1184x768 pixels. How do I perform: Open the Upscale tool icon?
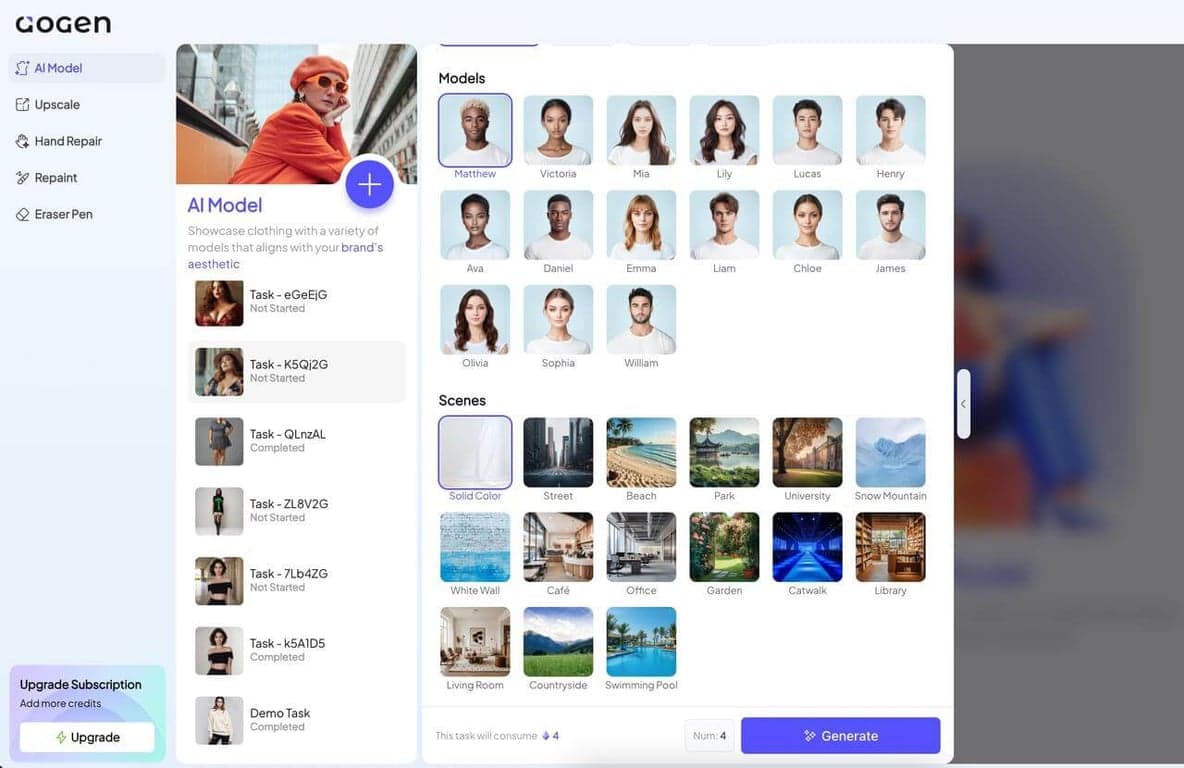(22, 105)
